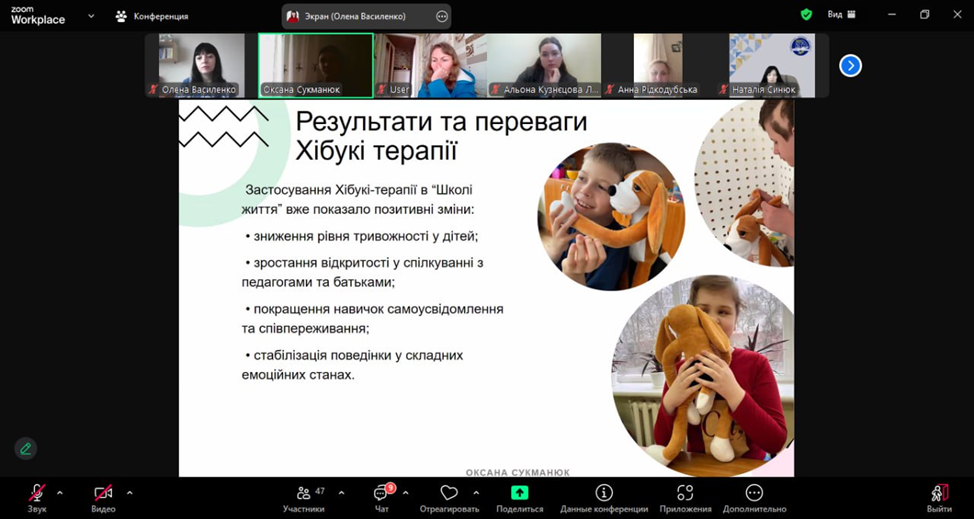Open the Участники participants panel
Viewport: 974px width, 519px height.
pos(304,499)
